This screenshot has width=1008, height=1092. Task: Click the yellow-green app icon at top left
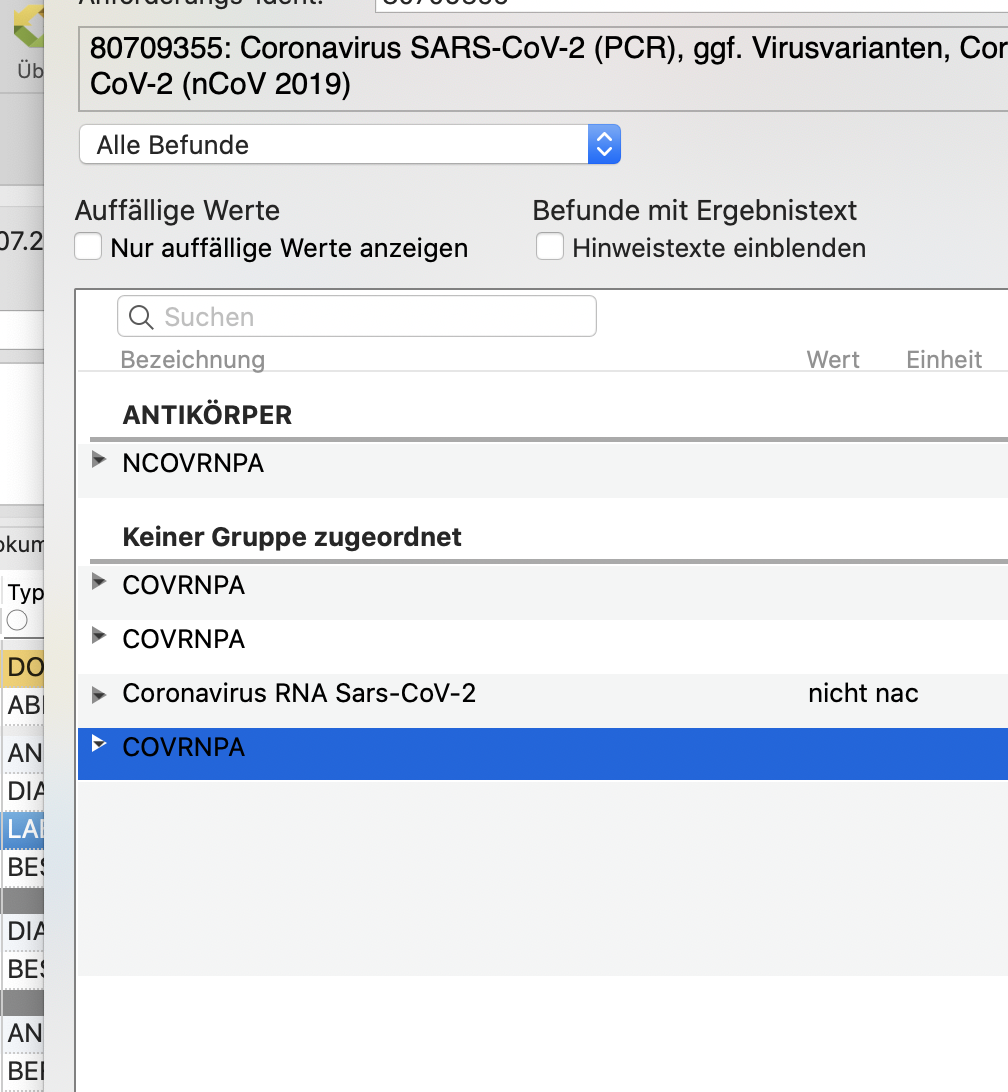(x=28, y=25)
